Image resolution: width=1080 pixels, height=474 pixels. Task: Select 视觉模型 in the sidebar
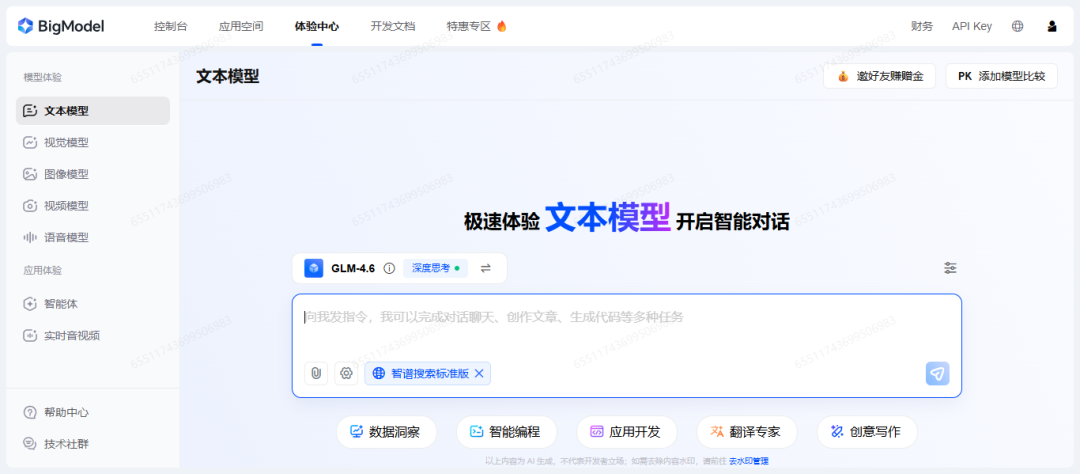pos(93,143)
